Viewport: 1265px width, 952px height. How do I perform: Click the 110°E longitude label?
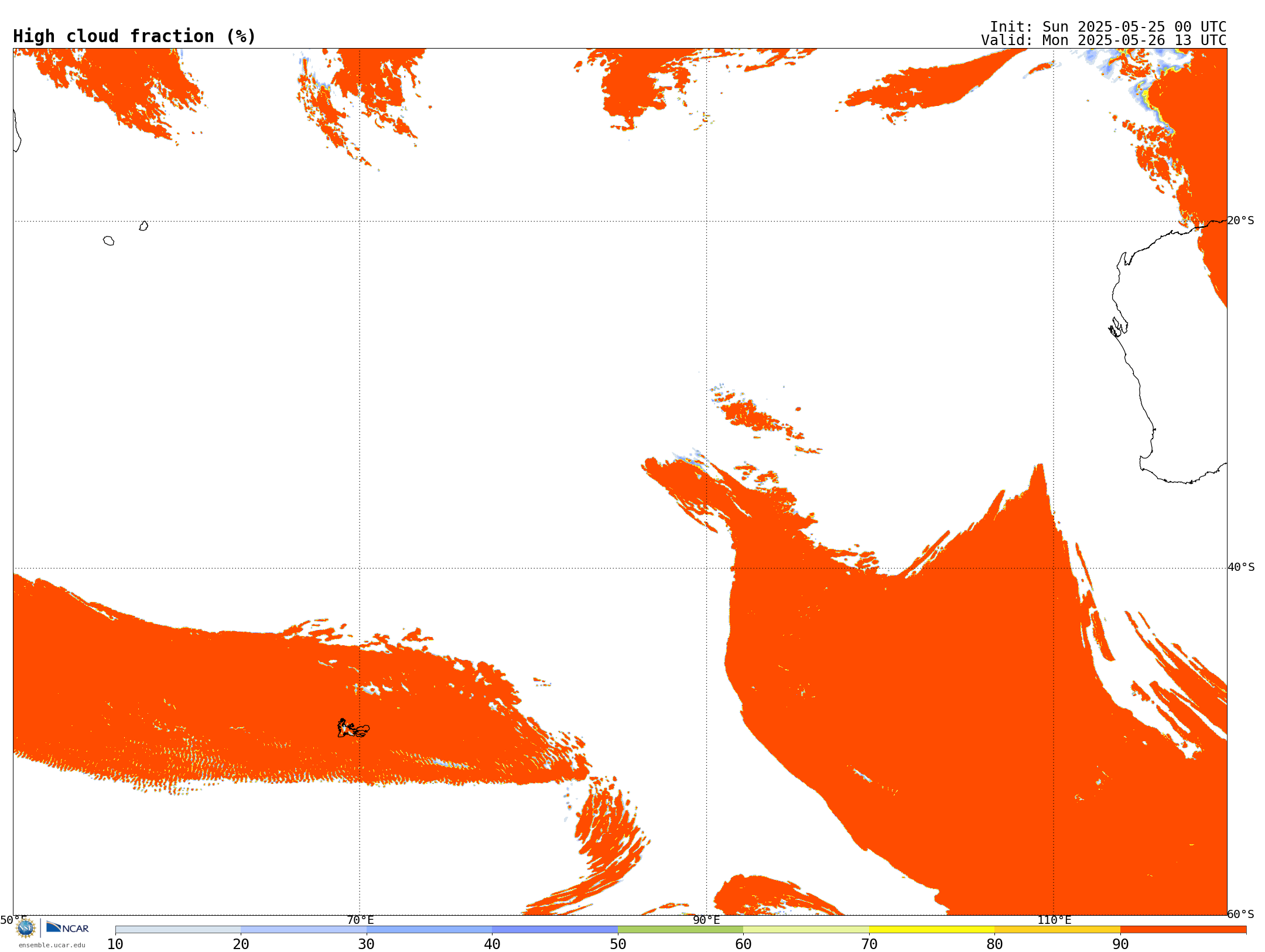1054,920
